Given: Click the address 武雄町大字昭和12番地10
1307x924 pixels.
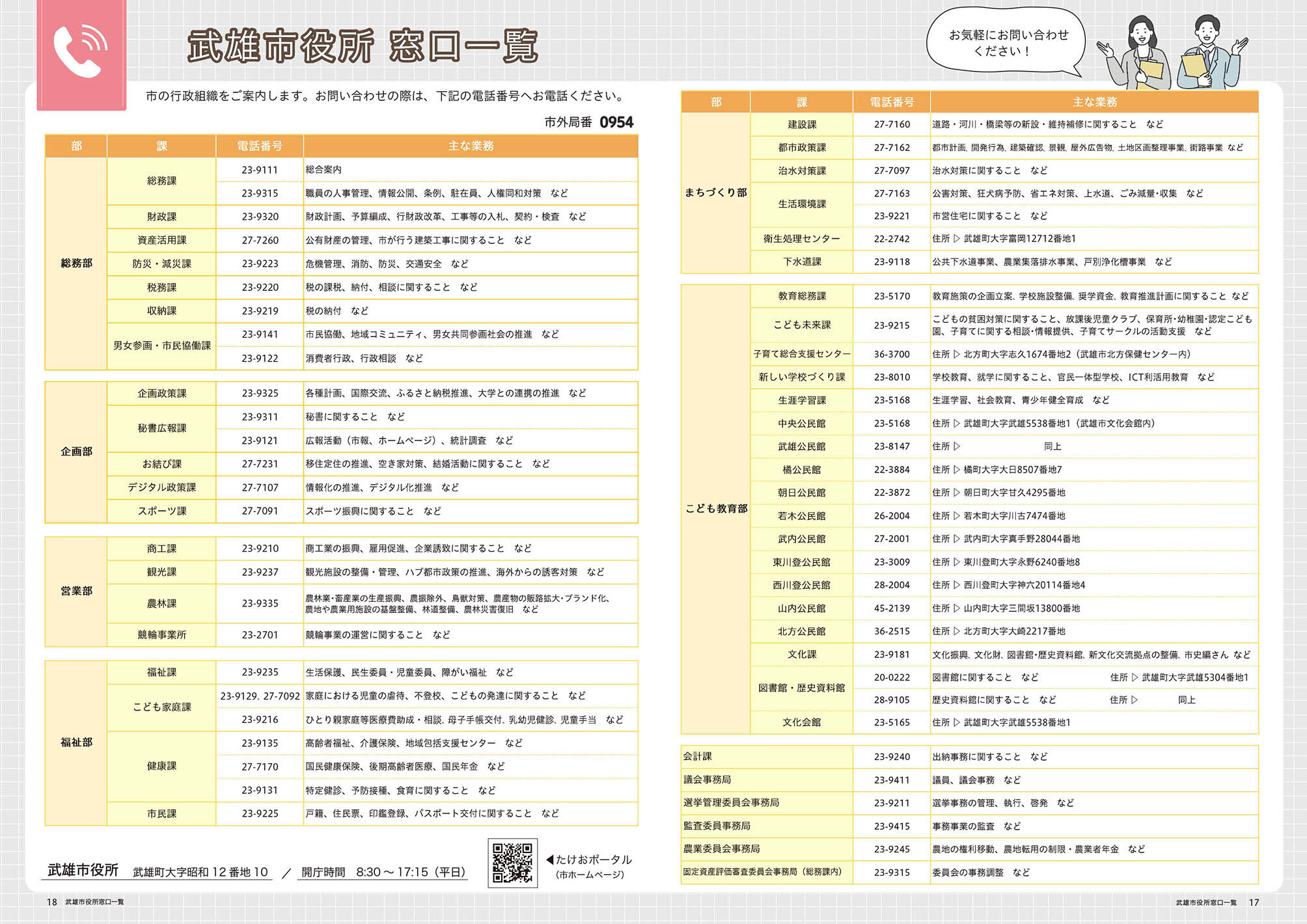Looking at the screenshot, I should (x=200, y=872).
